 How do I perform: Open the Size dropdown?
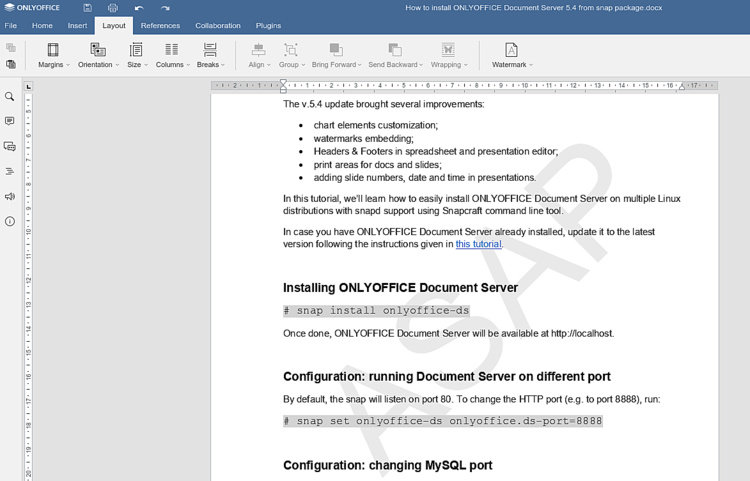136,55
